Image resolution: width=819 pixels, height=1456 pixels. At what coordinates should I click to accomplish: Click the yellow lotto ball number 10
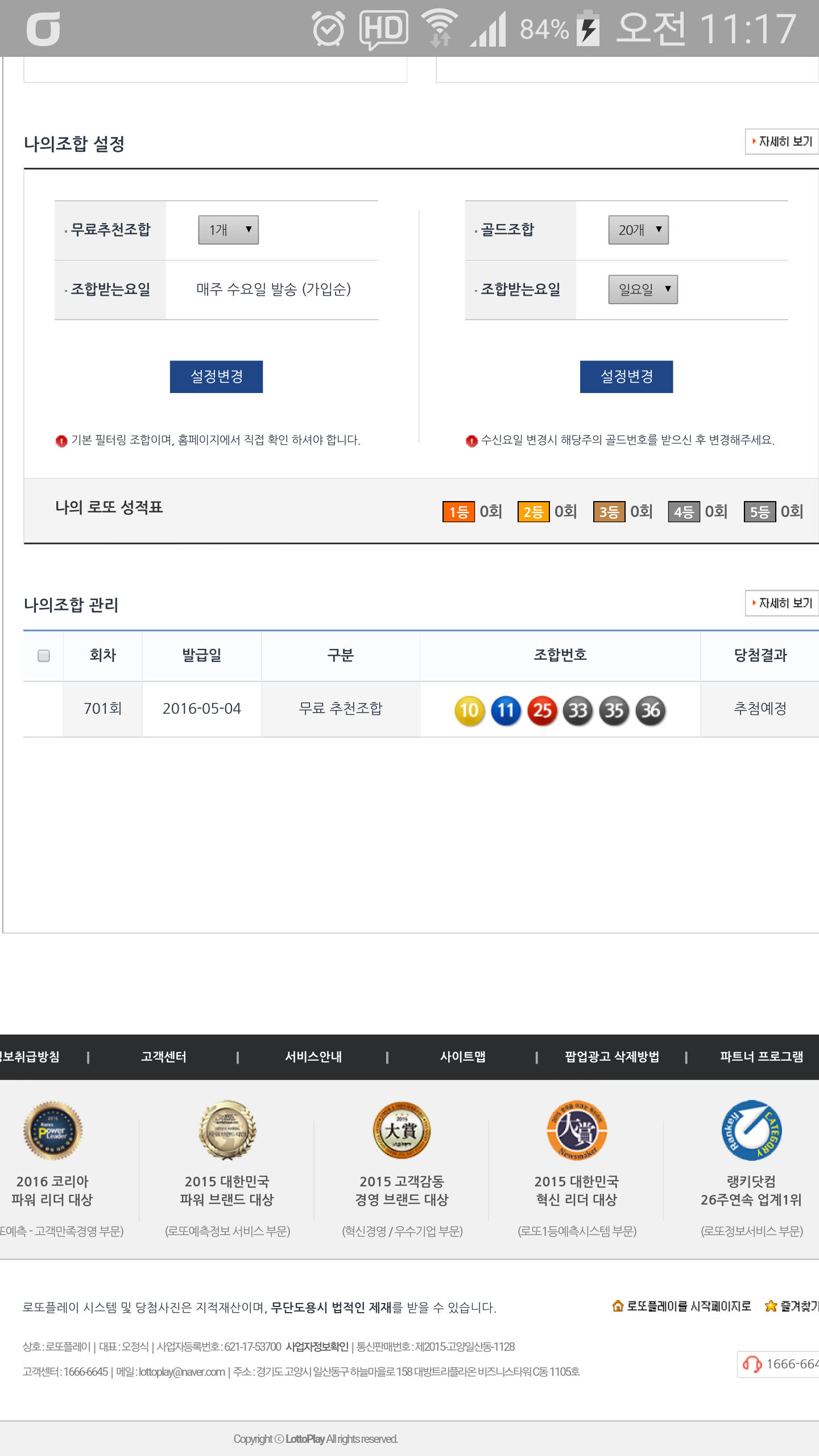[x=469, y=710]
